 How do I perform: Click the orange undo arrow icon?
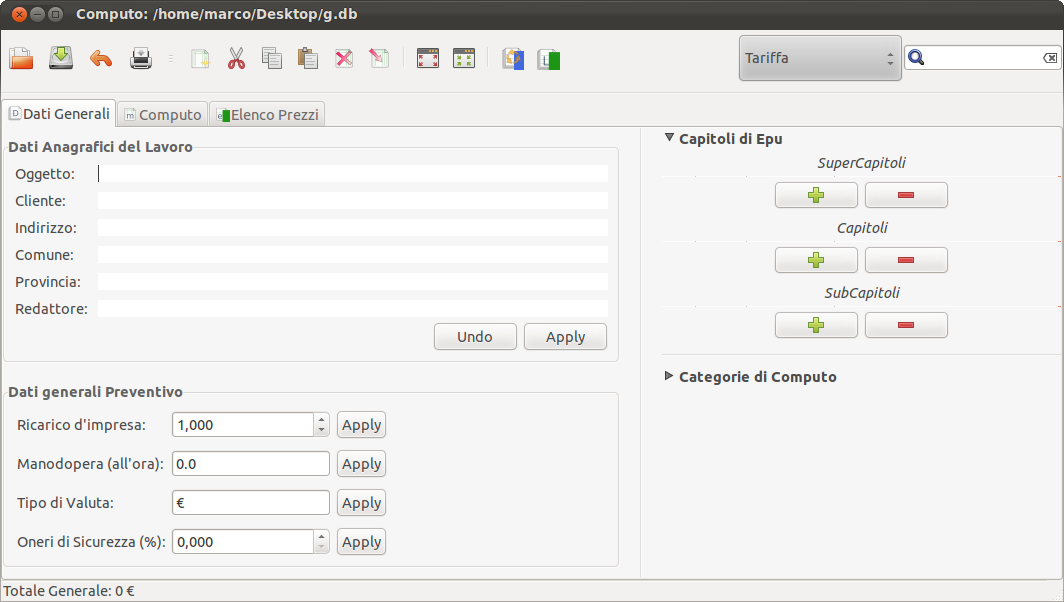coord(101,59)
